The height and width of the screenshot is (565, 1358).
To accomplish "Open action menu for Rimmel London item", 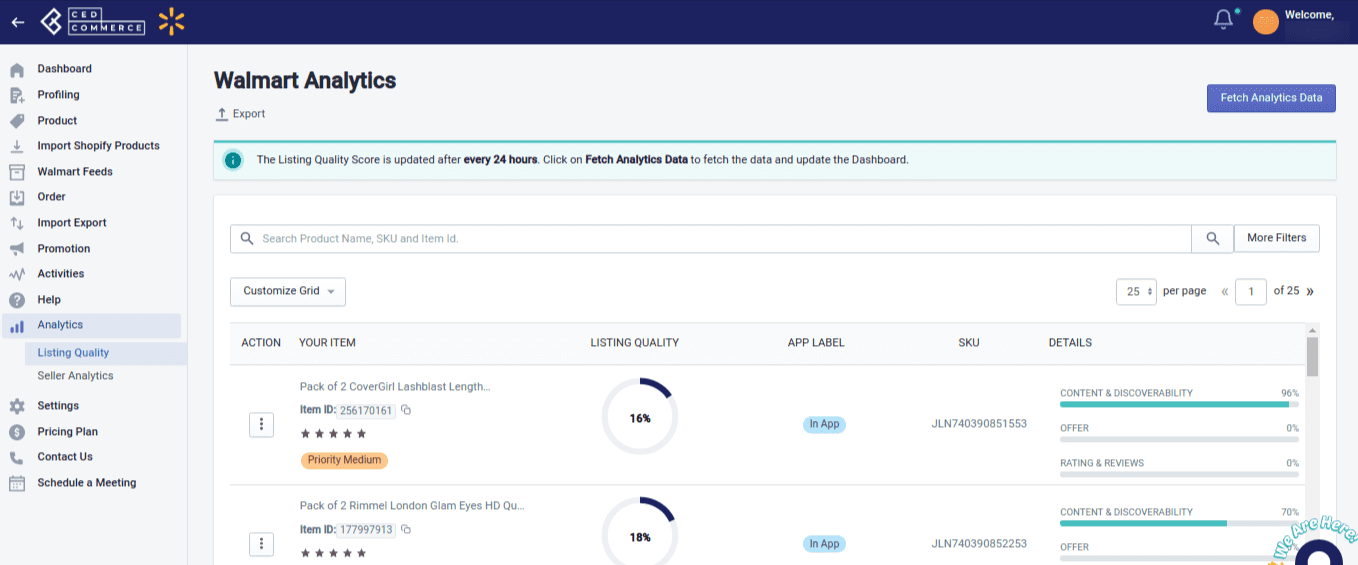I will click(261, 544).
